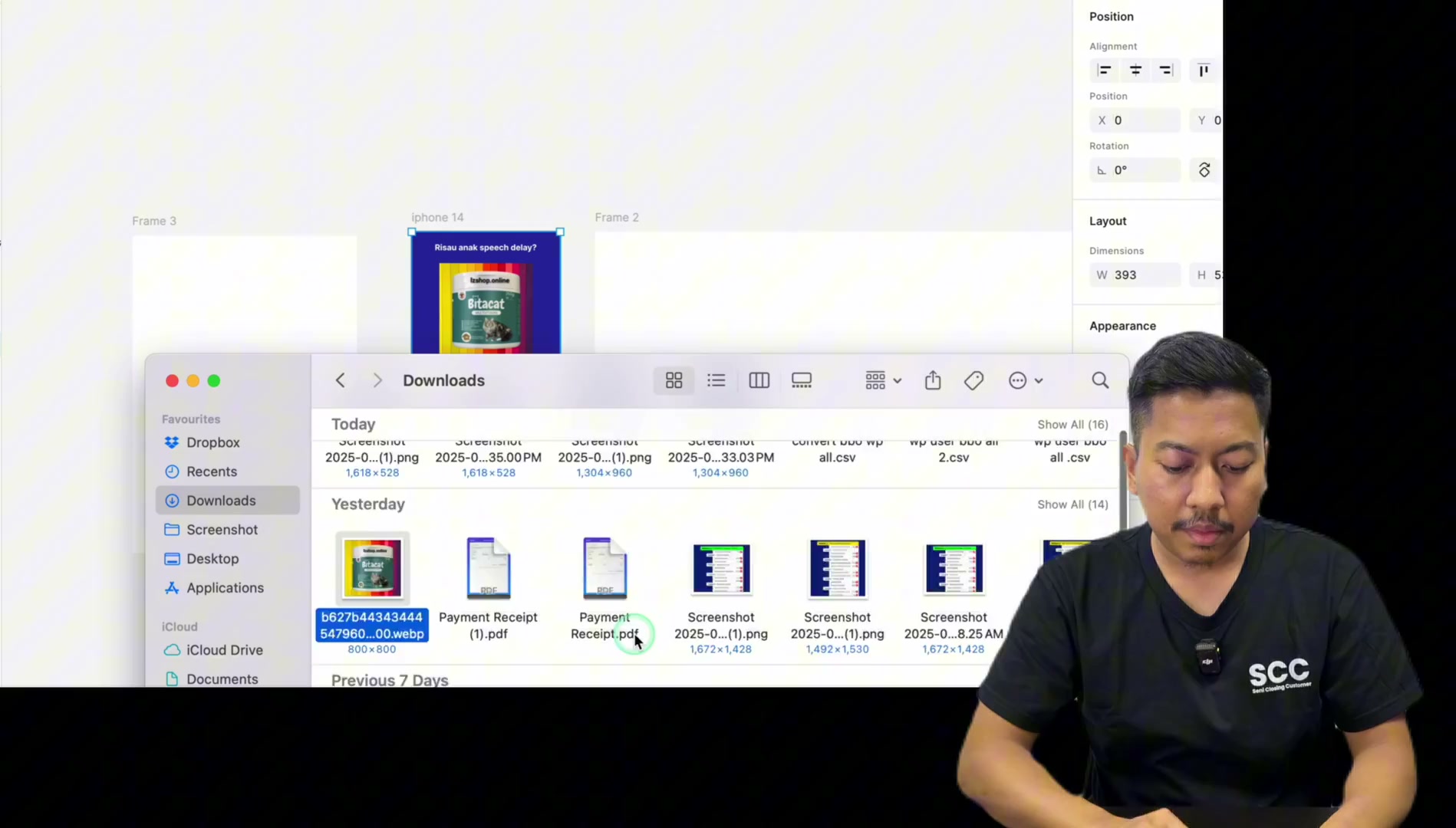The width and height of the screenshot is (1456, 828).
Task: Click the Finder Edit Tags icon
Action: click(973, 380)
